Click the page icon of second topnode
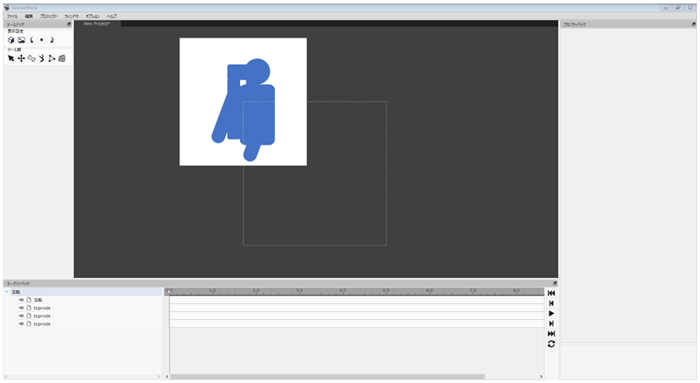The height and width of the screenshot is (383, 700). pos(29,316)
